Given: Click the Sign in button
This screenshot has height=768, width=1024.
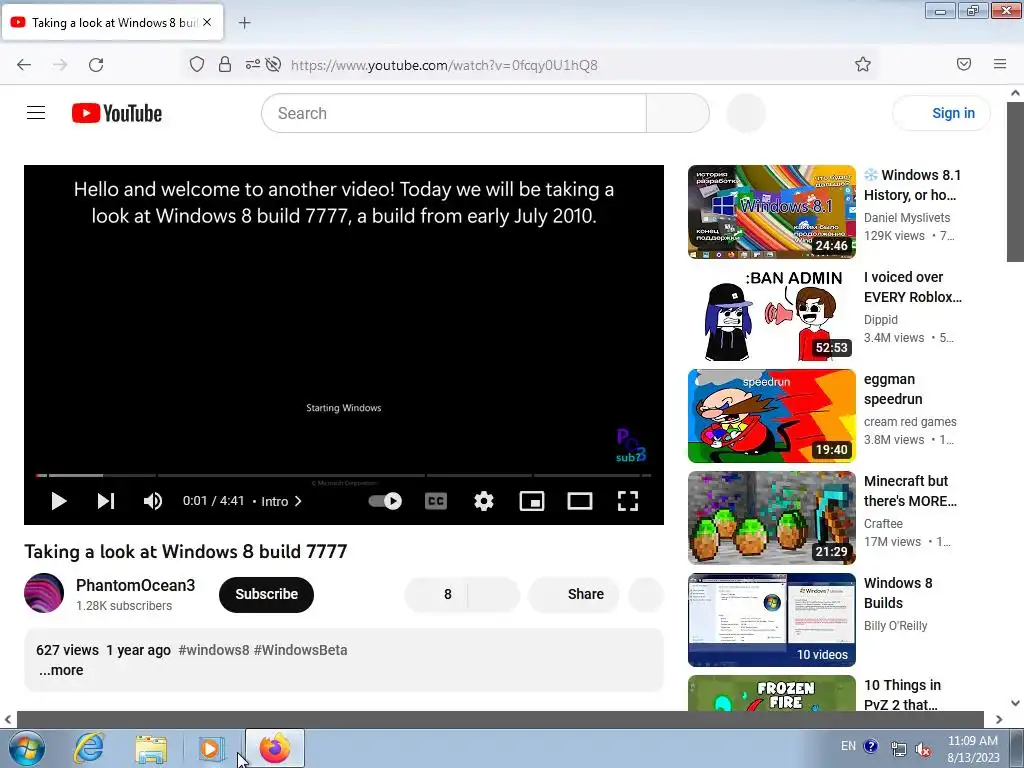Looking at the screenshot, I should pyautogui.click(x=942, y=113).
